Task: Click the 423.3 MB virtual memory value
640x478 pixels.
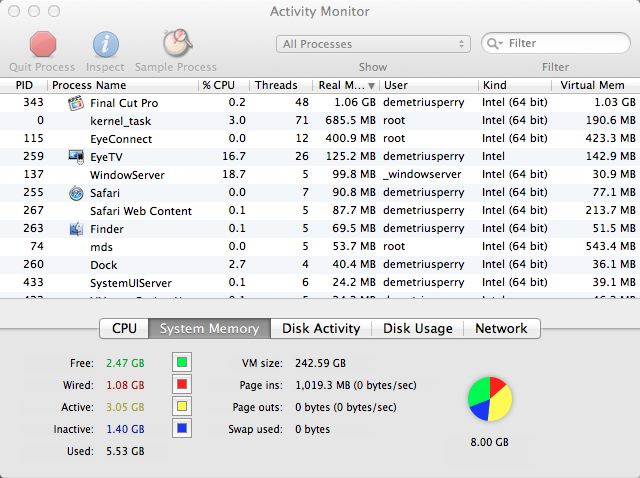Action: pos(611,138)
